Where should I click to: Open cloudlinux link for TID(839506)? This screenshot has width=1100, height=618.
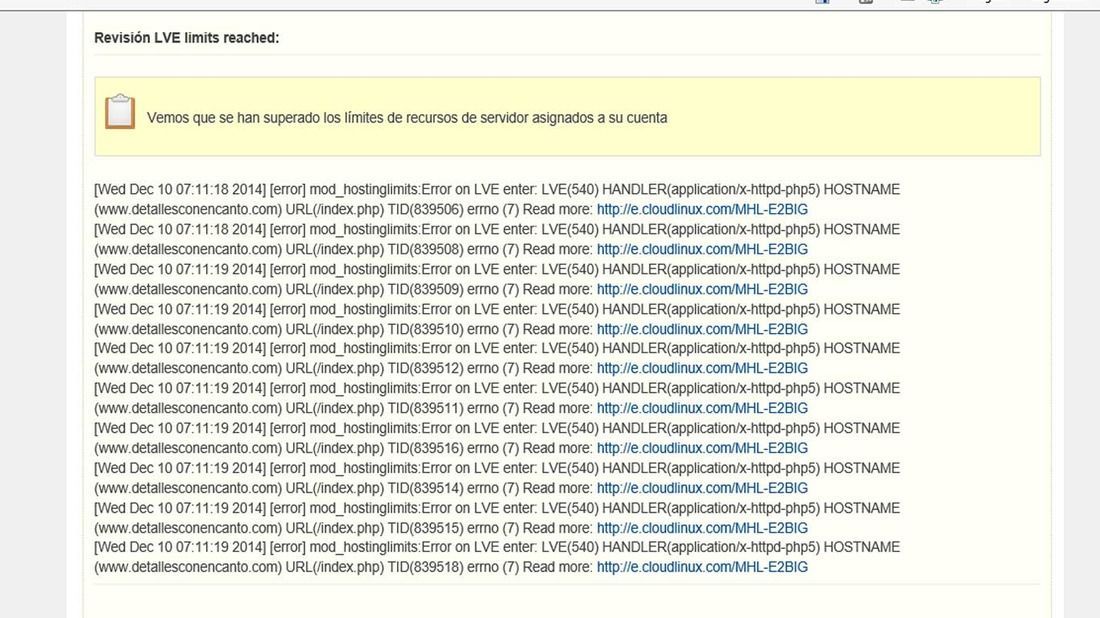702,209
